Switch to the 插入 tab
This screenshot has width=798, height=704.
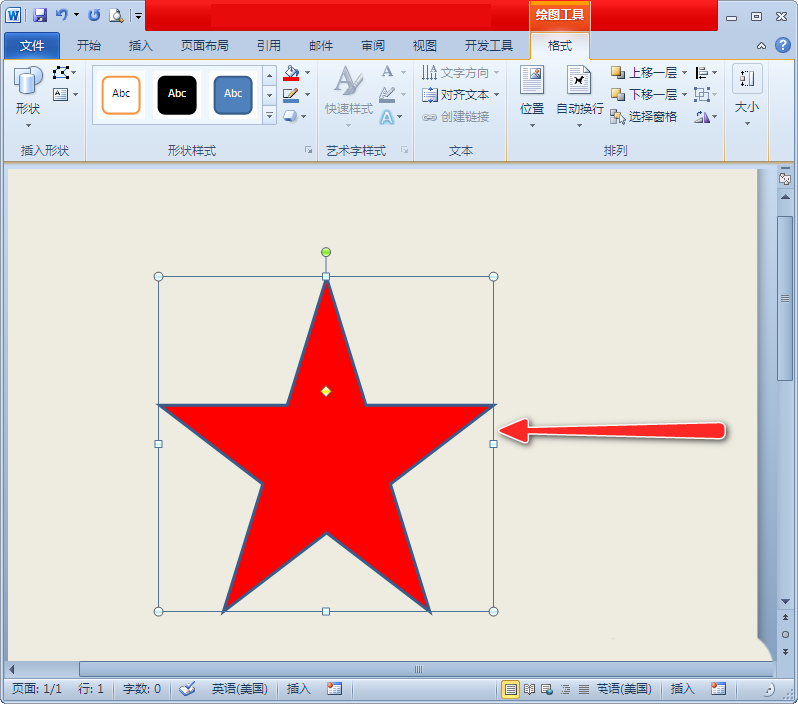point(140,46)
